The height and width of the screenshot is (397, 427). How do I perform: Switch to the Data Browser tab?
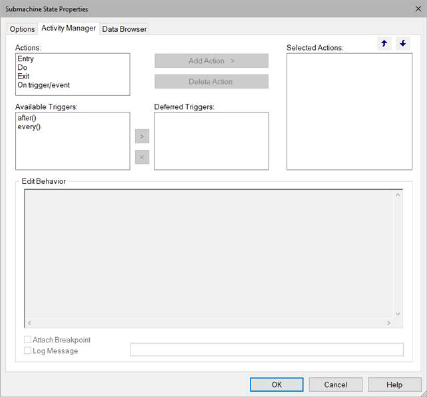[x=124, y=29]
